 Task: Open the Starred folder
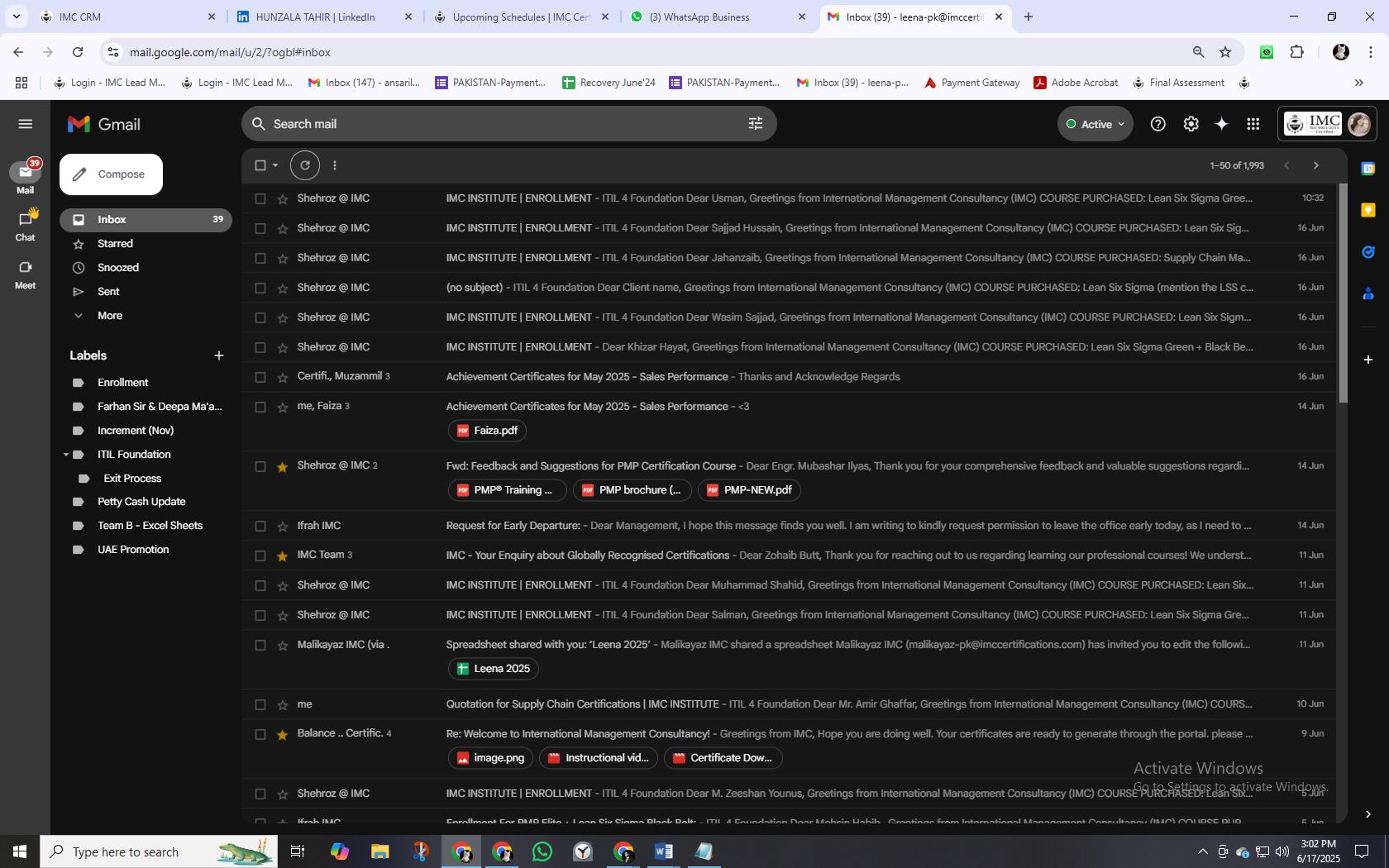[x=115, y=244]
